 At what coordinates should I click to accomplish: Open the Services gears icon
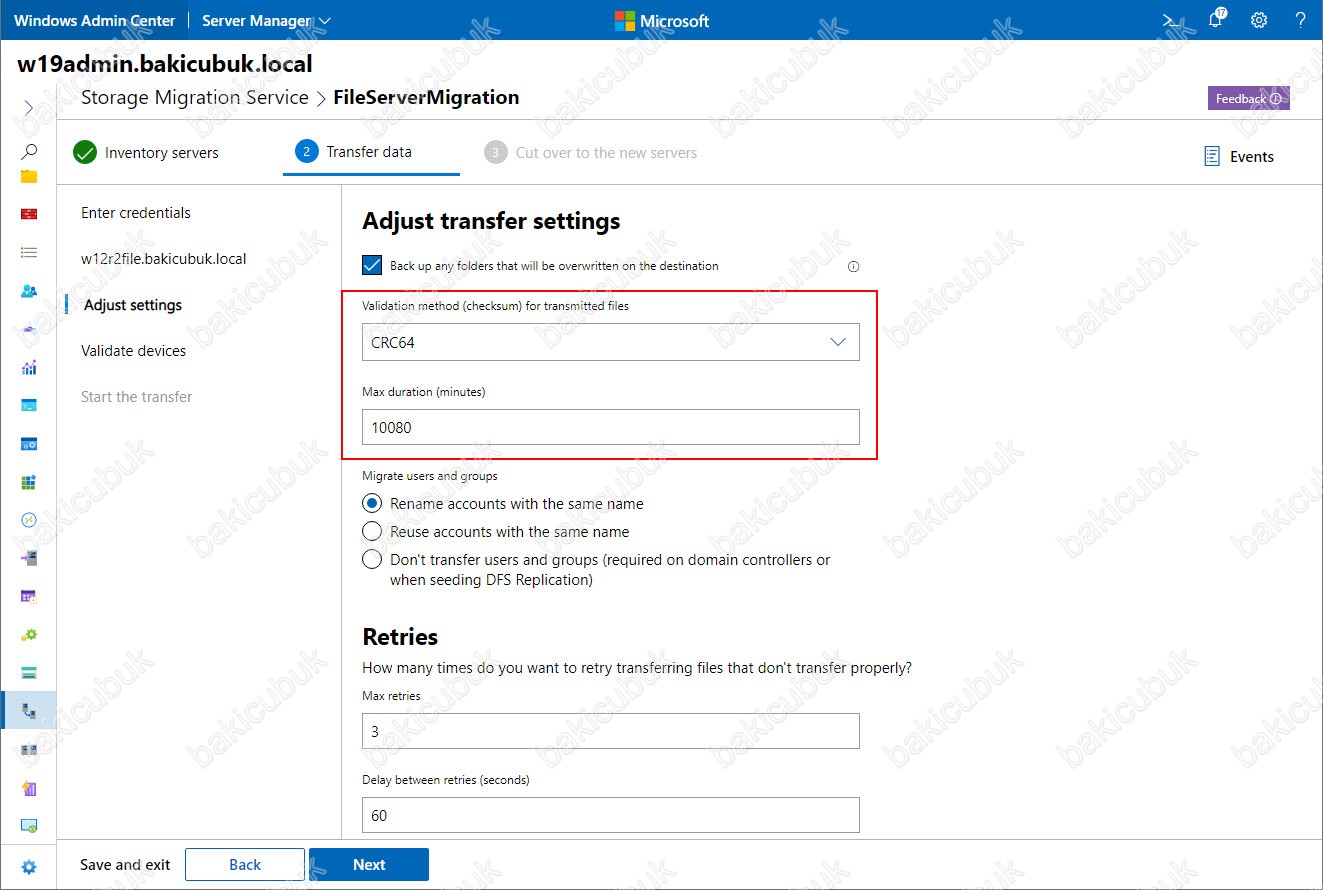(x=29, y=634)
